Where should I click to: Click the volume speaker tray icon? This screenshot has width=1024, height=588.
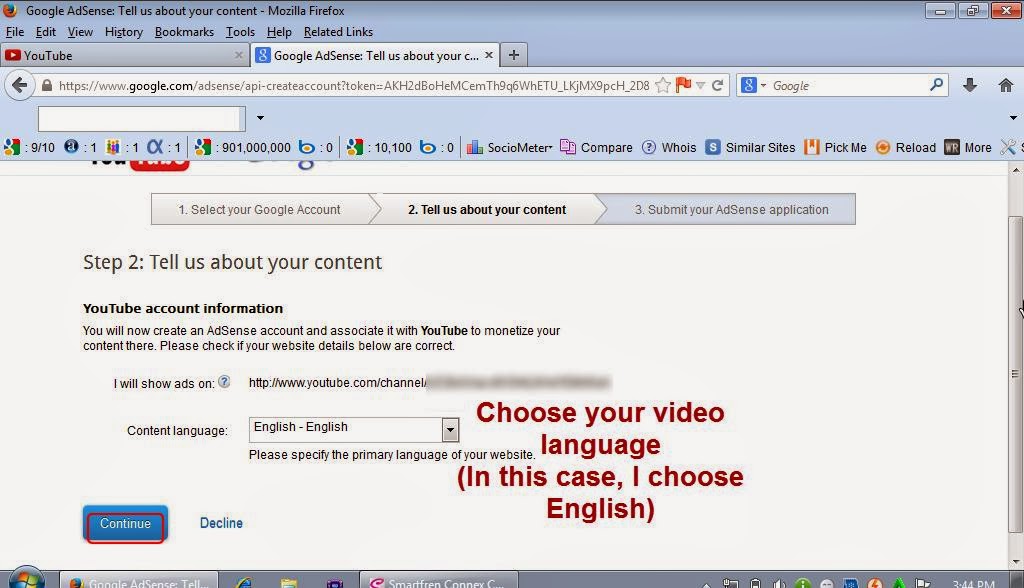click(779, 583)
